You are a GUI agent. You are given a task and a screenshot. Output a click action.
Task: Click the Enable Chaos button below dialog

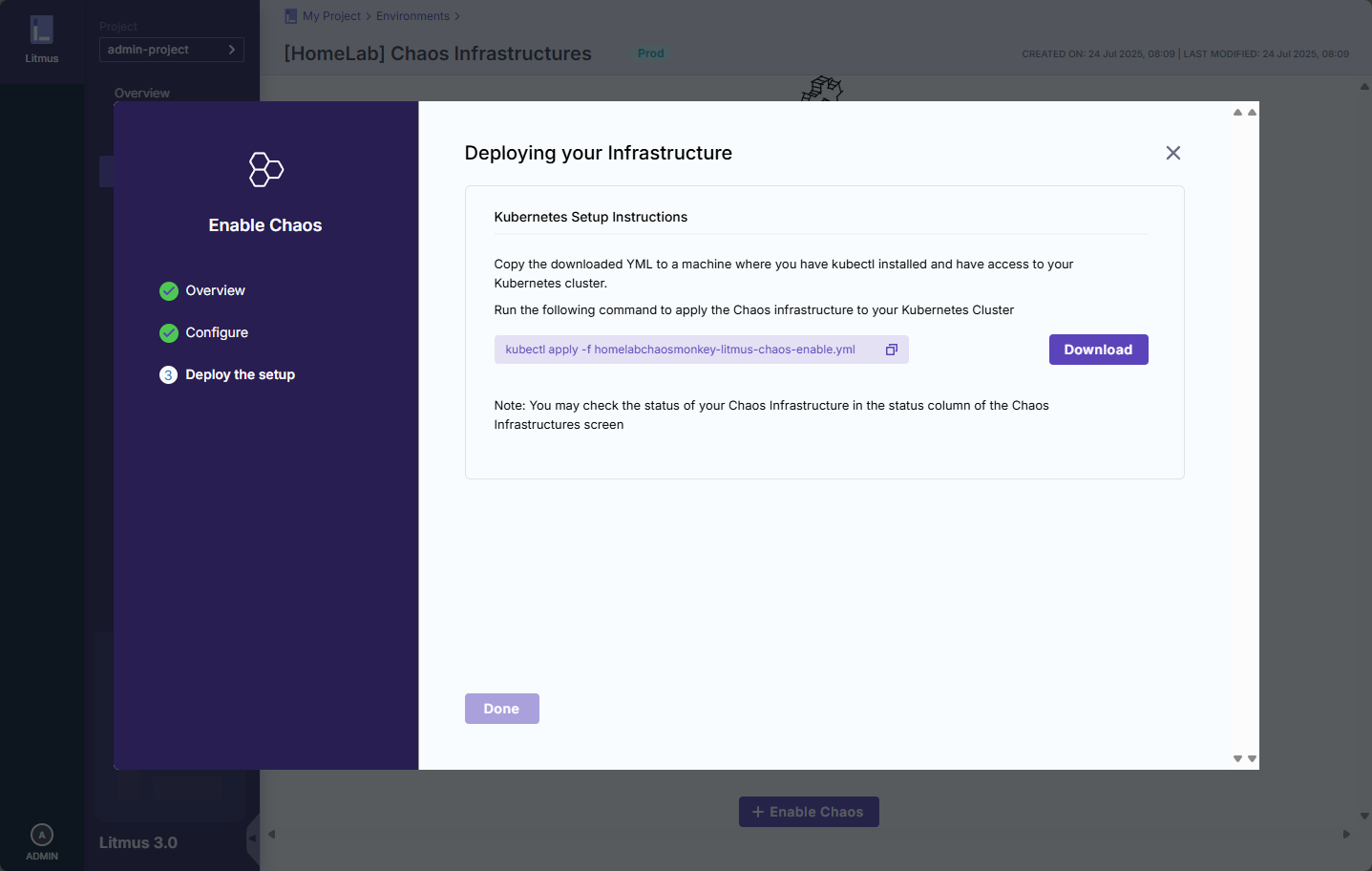click(x=808, y=812)
